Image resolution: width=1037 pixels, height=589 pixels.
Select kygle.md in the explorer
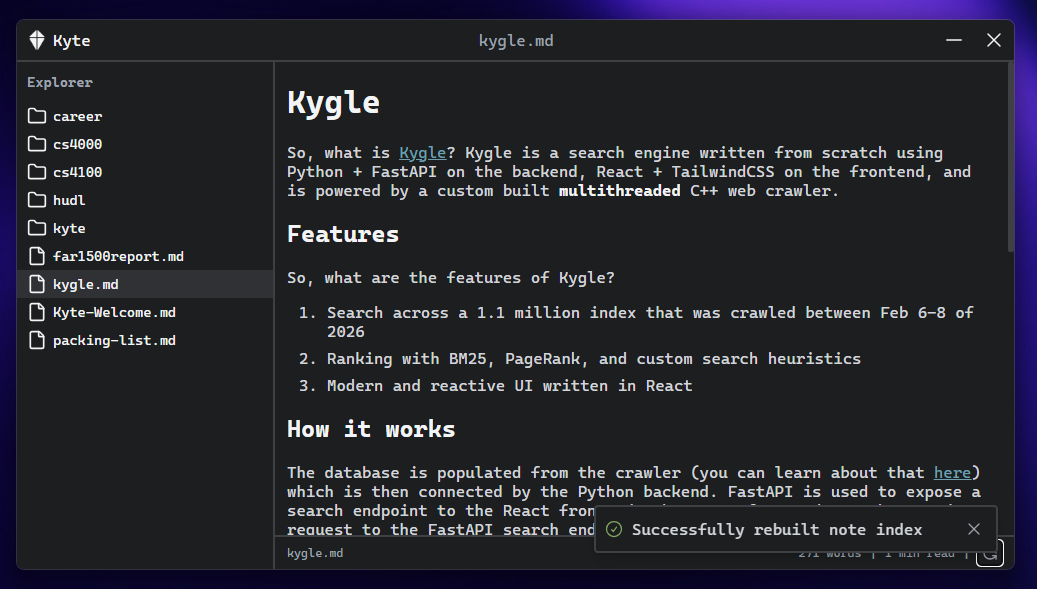[145, 284]
